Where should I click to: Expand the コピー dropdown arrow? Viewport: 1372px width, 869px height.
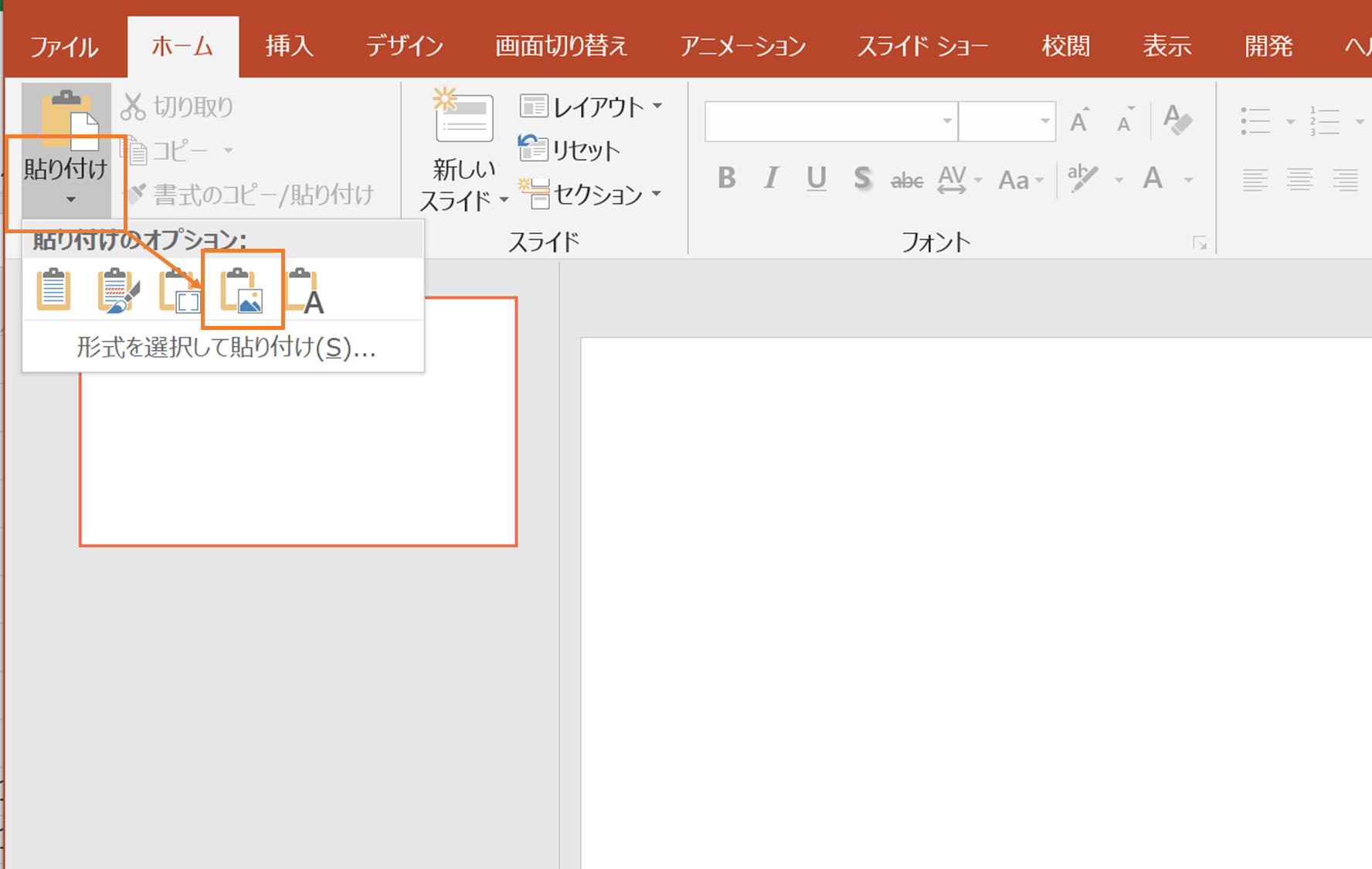coord(228,151)
